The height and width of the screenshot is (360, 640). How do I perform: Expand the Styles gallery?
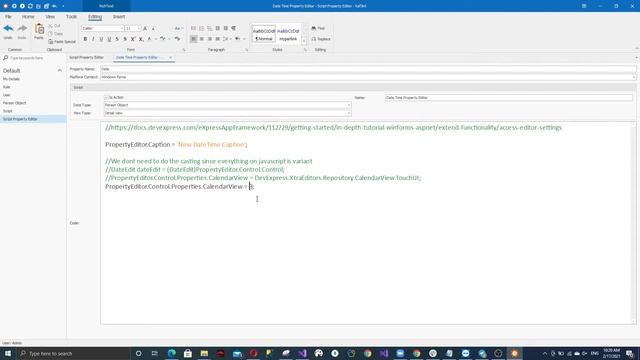pos(304,41)
